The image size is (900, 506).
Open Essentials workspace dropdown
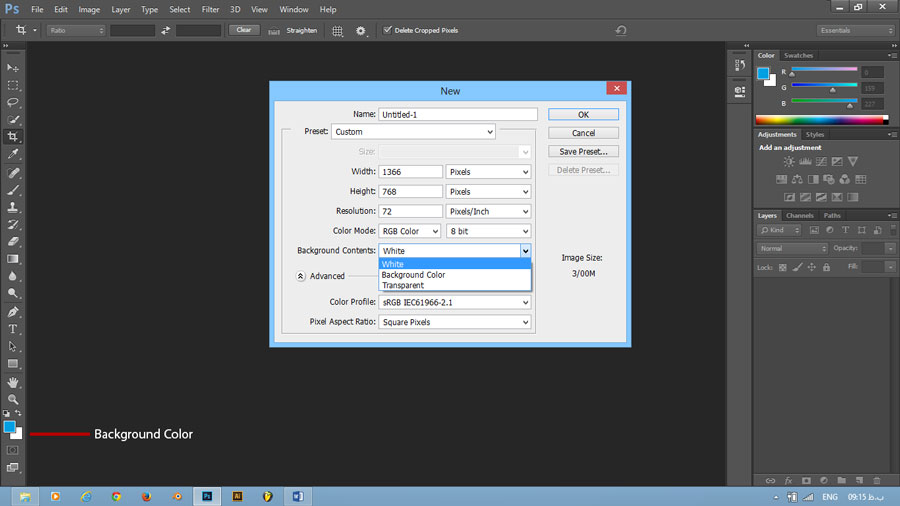coord(856,30)
